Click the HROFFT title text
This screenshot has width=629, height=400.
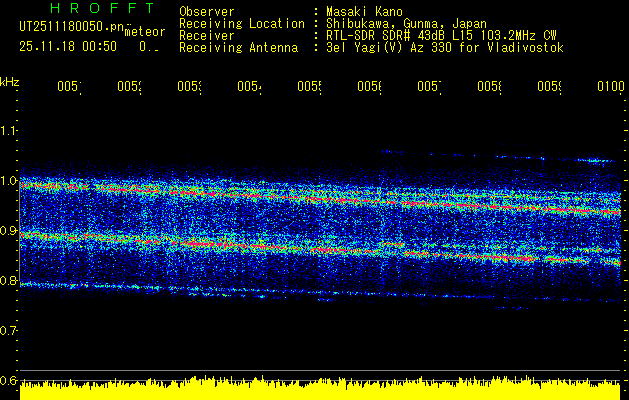click(x=102, y=8)
